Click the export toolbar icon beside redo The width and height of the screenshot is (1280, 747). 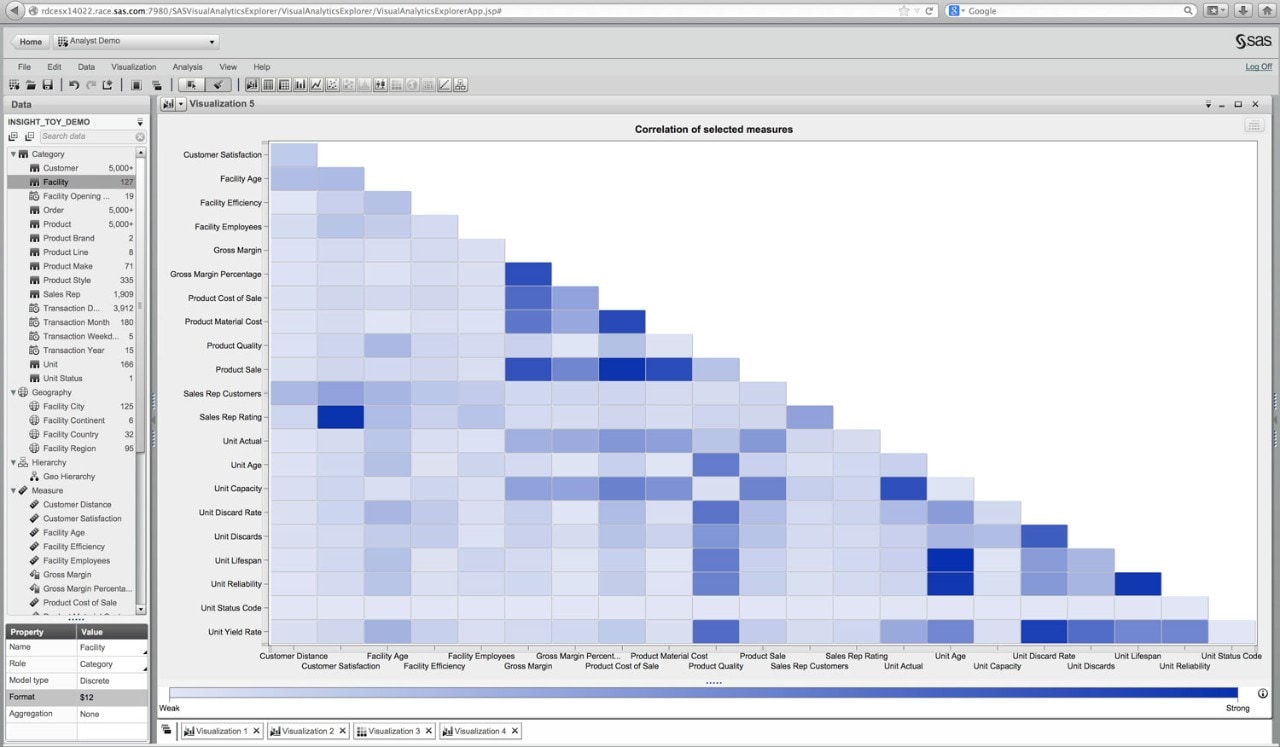pyautogui.click(x=107, y=85)
